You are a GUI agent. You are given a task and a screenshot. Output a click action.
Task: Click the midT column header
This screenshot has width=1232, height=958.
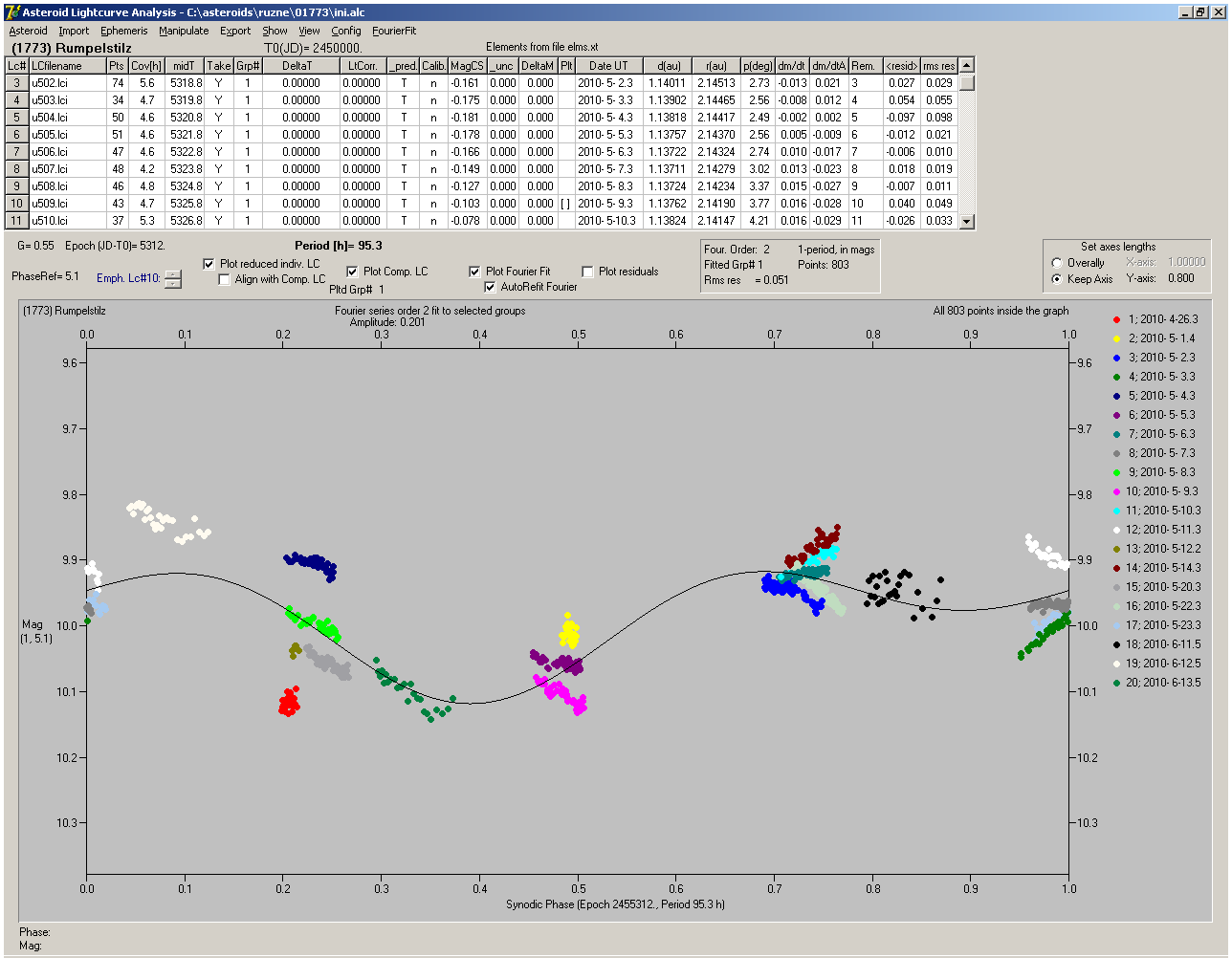(184, 66)
